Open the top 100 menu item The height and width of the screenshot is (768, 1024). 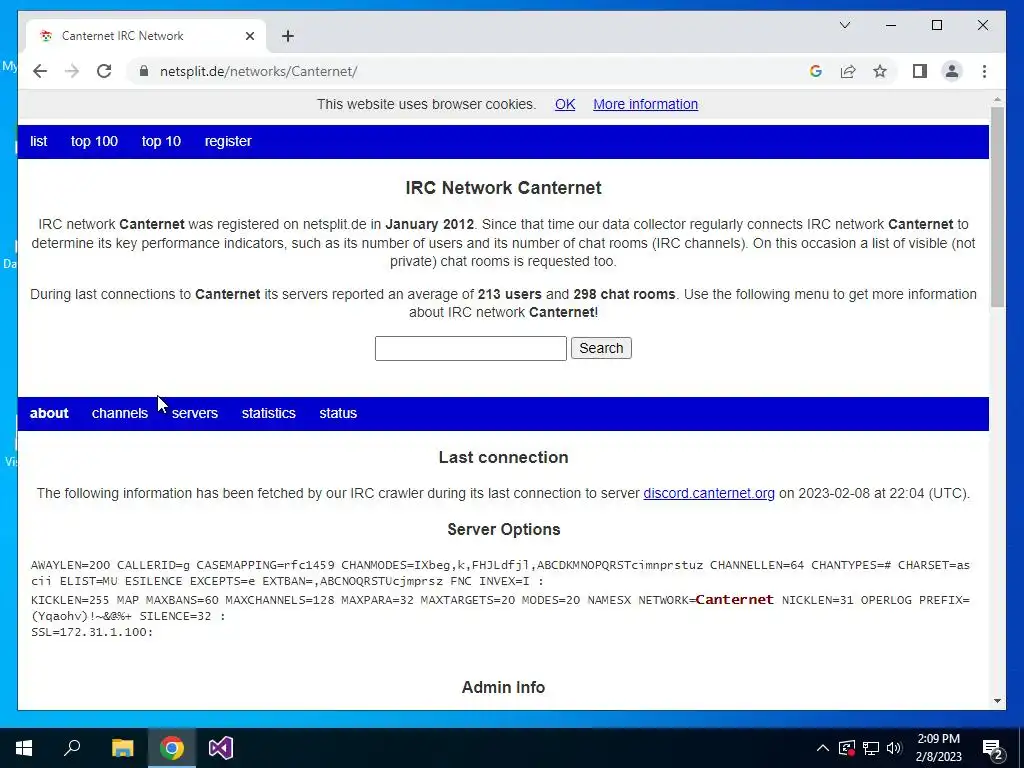94,141
